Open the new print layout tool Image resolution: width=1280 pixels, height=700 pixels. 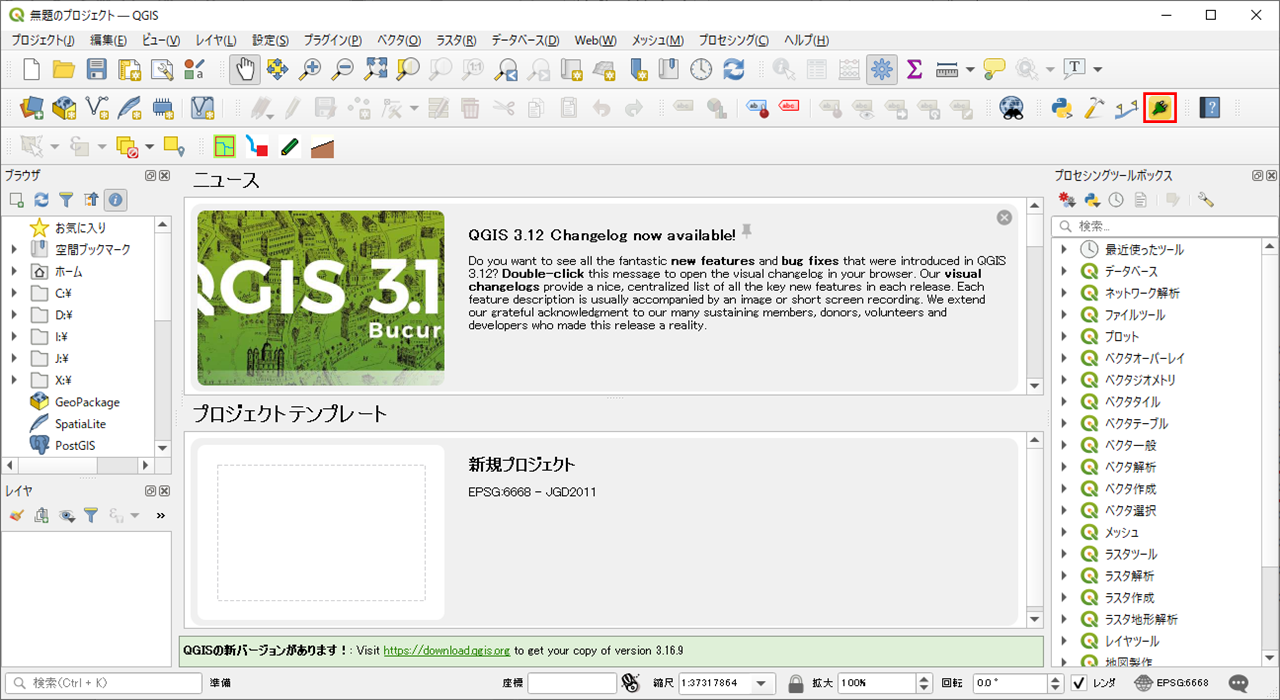[129, 69]
